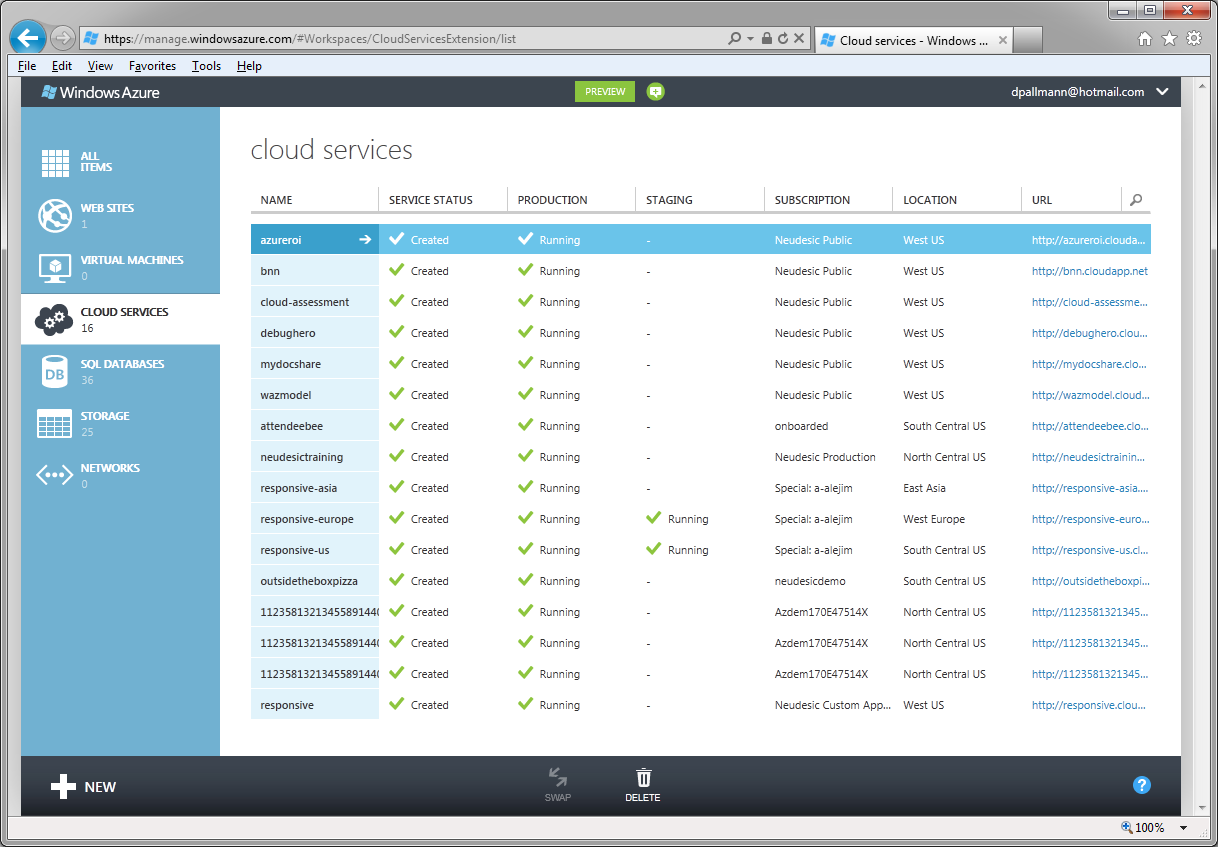Click the search magnifier above the table
1218x847 pixels.
[x=1135, y=199]
